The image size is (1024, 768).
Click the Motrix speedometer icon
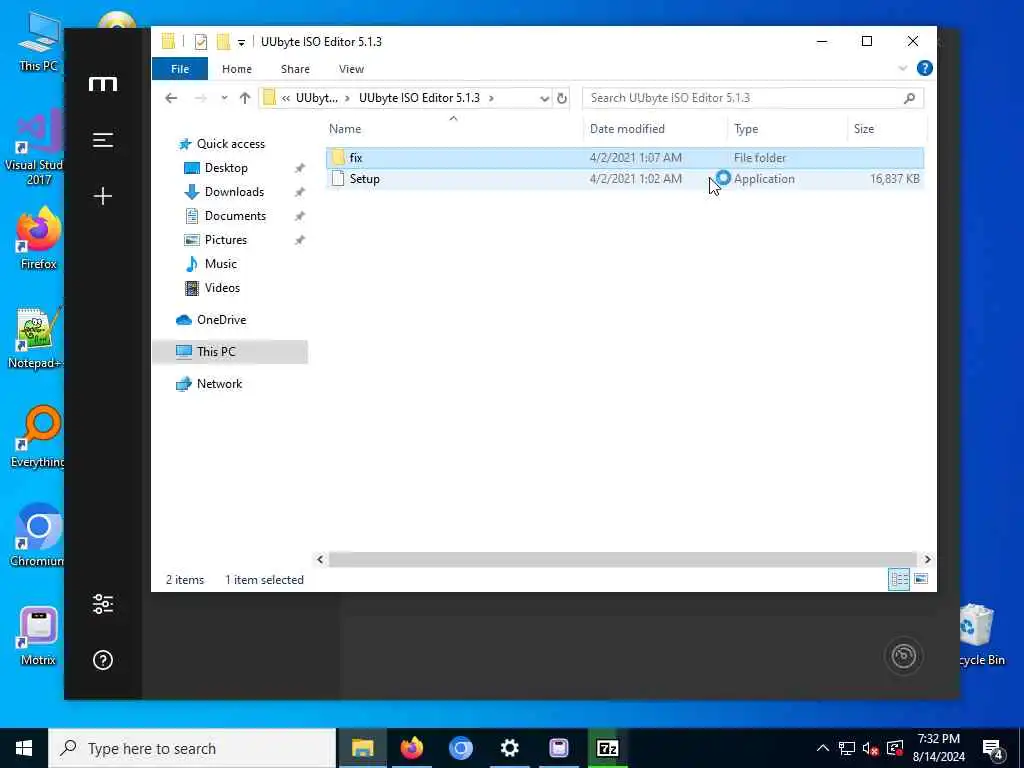coord(904,656)
